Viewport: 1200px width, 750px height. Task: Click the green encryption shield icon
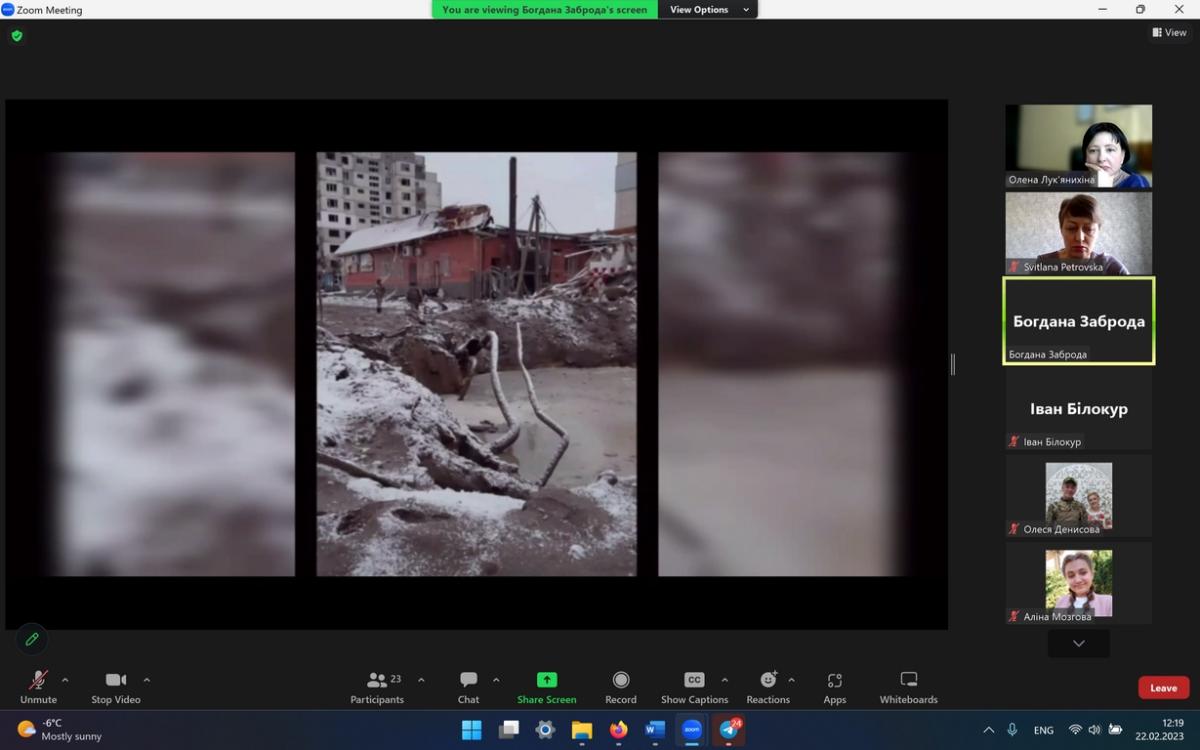click(x=17, y=36)
